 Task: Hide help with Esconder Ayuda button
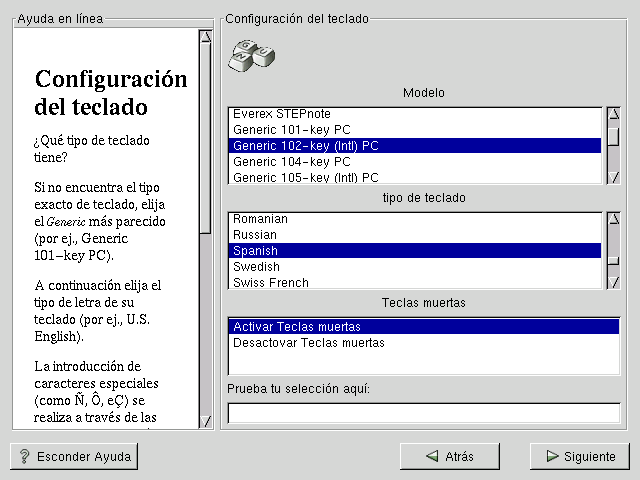74,456
